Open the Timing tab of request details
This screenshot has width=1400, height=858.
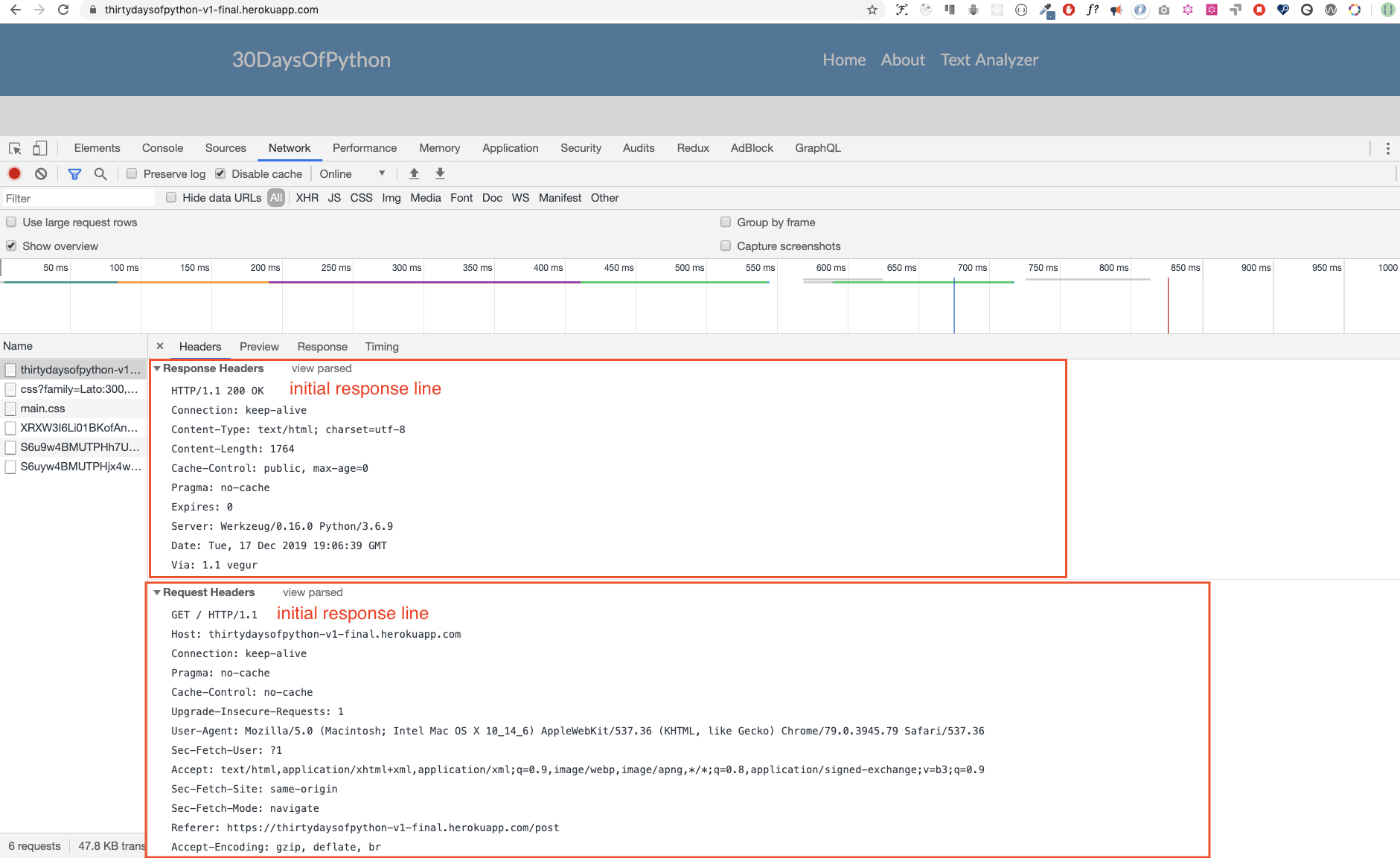[382, 347]
